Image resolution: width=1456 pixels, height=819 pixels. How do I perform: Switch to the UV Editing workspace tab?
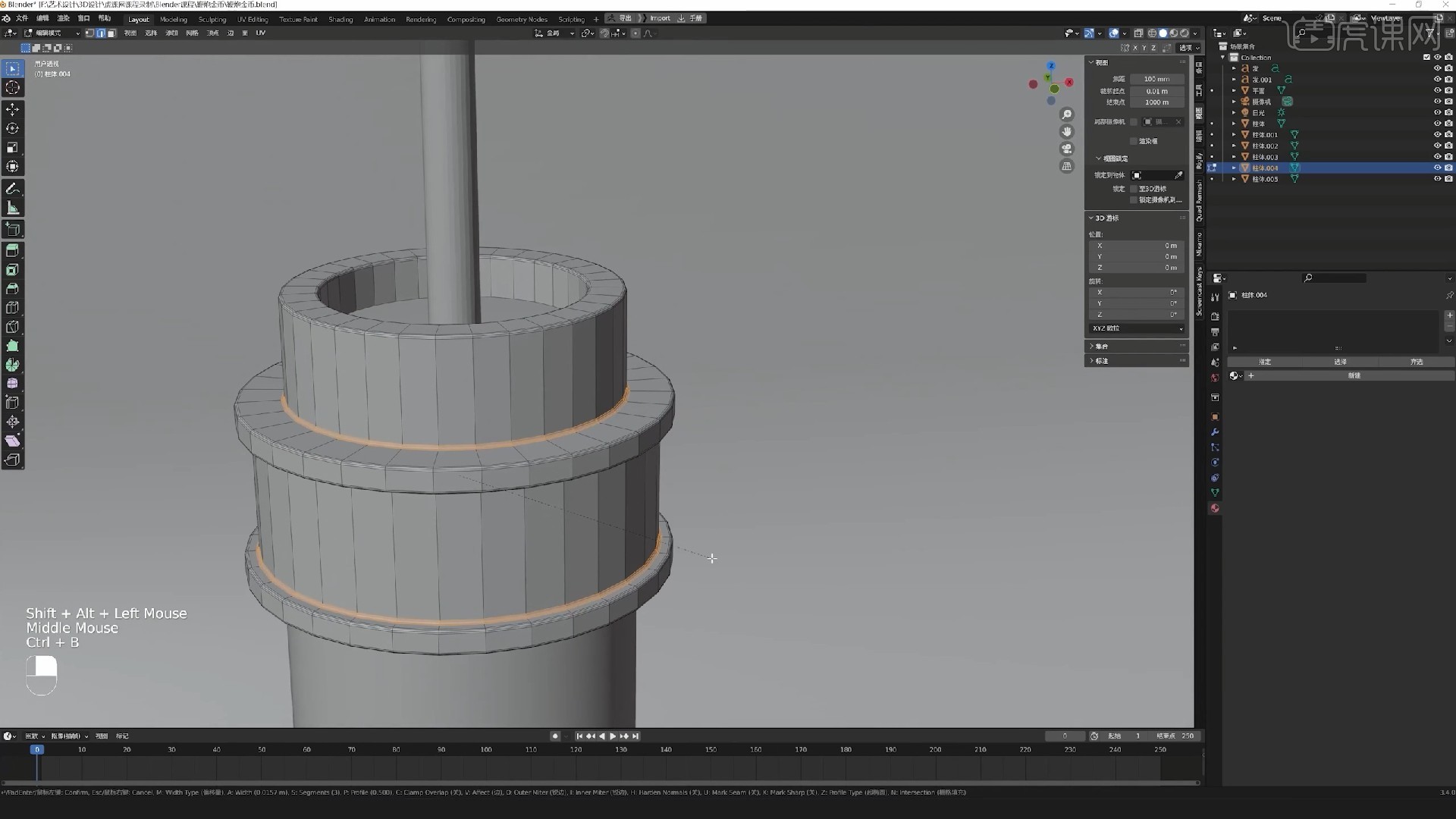click(253, 20)
